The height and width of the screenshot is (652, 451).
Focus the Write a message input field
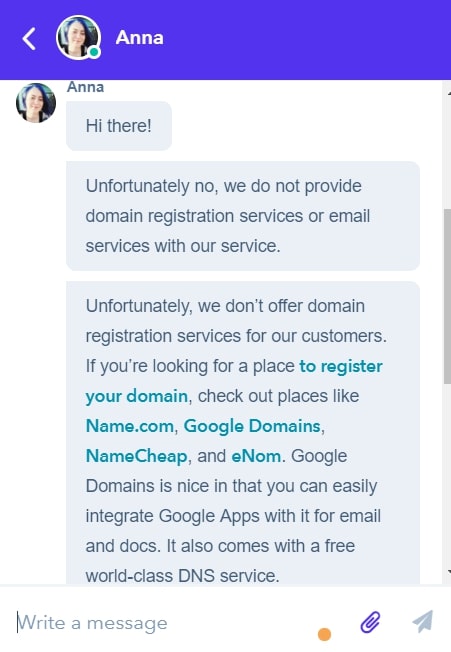166,622
